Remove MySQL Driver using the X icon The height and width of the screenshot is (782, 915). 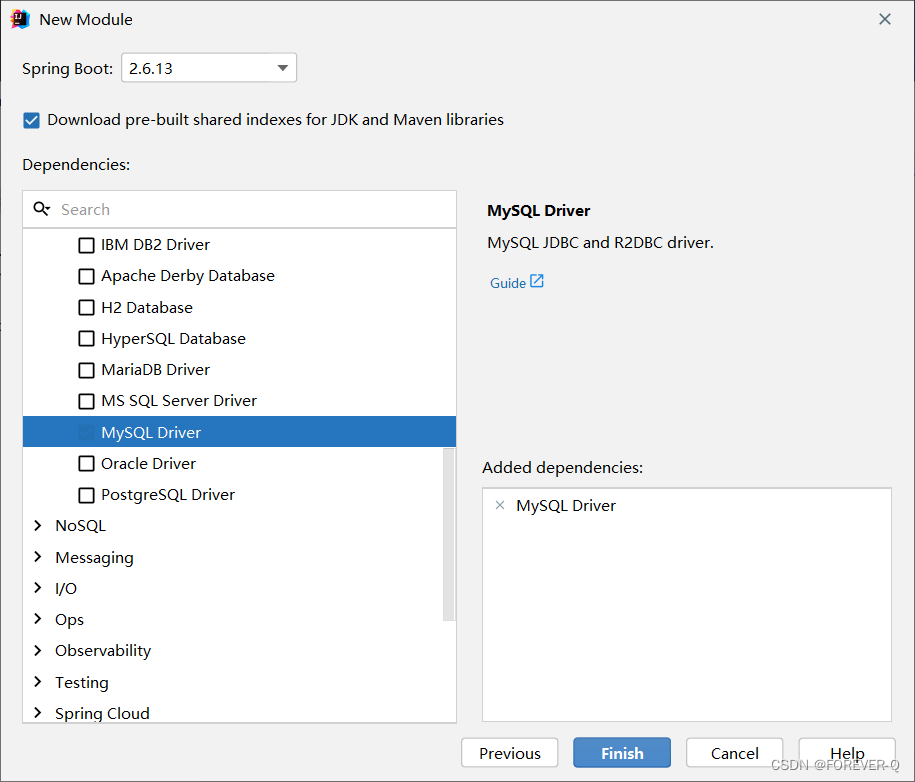click(x=500, y=505)
